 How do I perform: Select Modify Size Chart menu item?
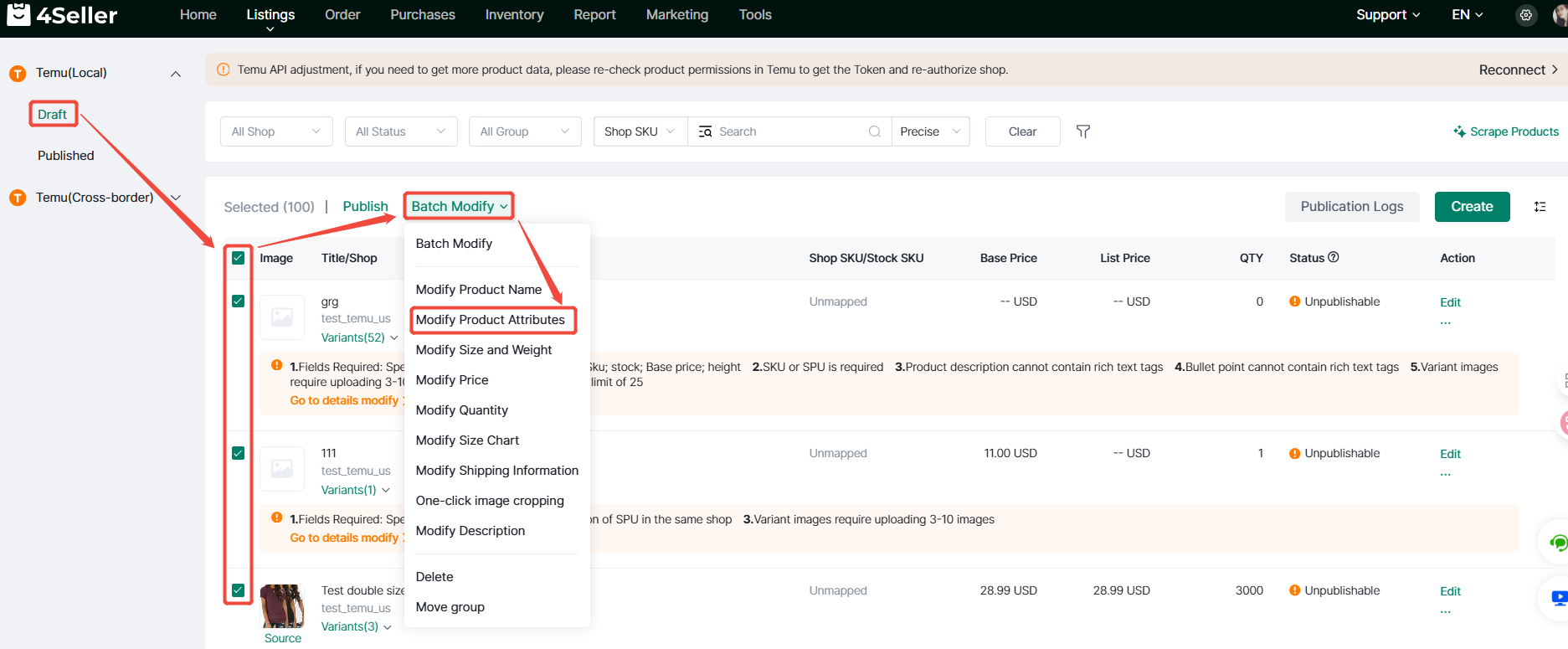pyautogui.click(x=467, y=440)
